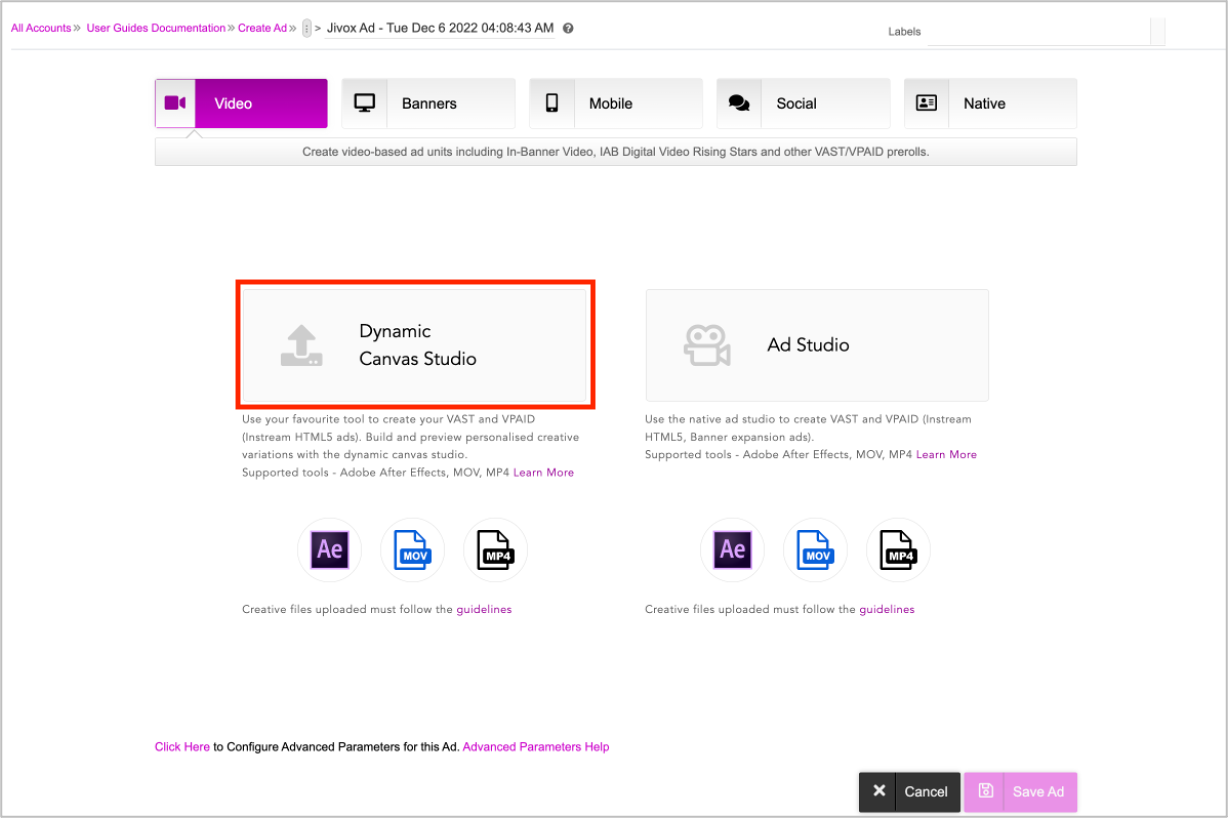Click MOV file icon under Ad Studio

coord(815,550)
